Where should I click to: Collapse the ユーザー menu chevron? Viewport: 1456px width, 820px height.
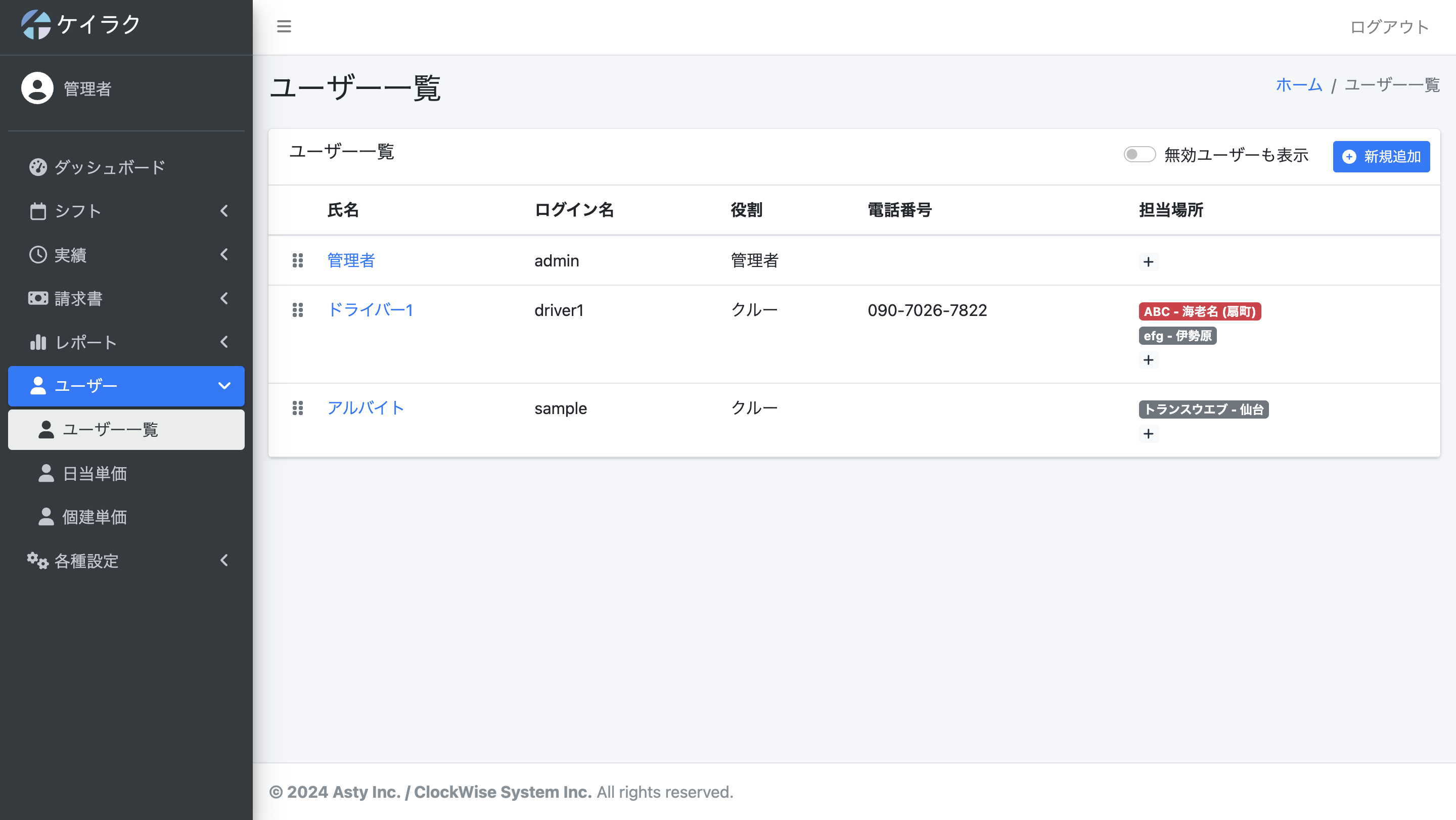click(224, 386)
